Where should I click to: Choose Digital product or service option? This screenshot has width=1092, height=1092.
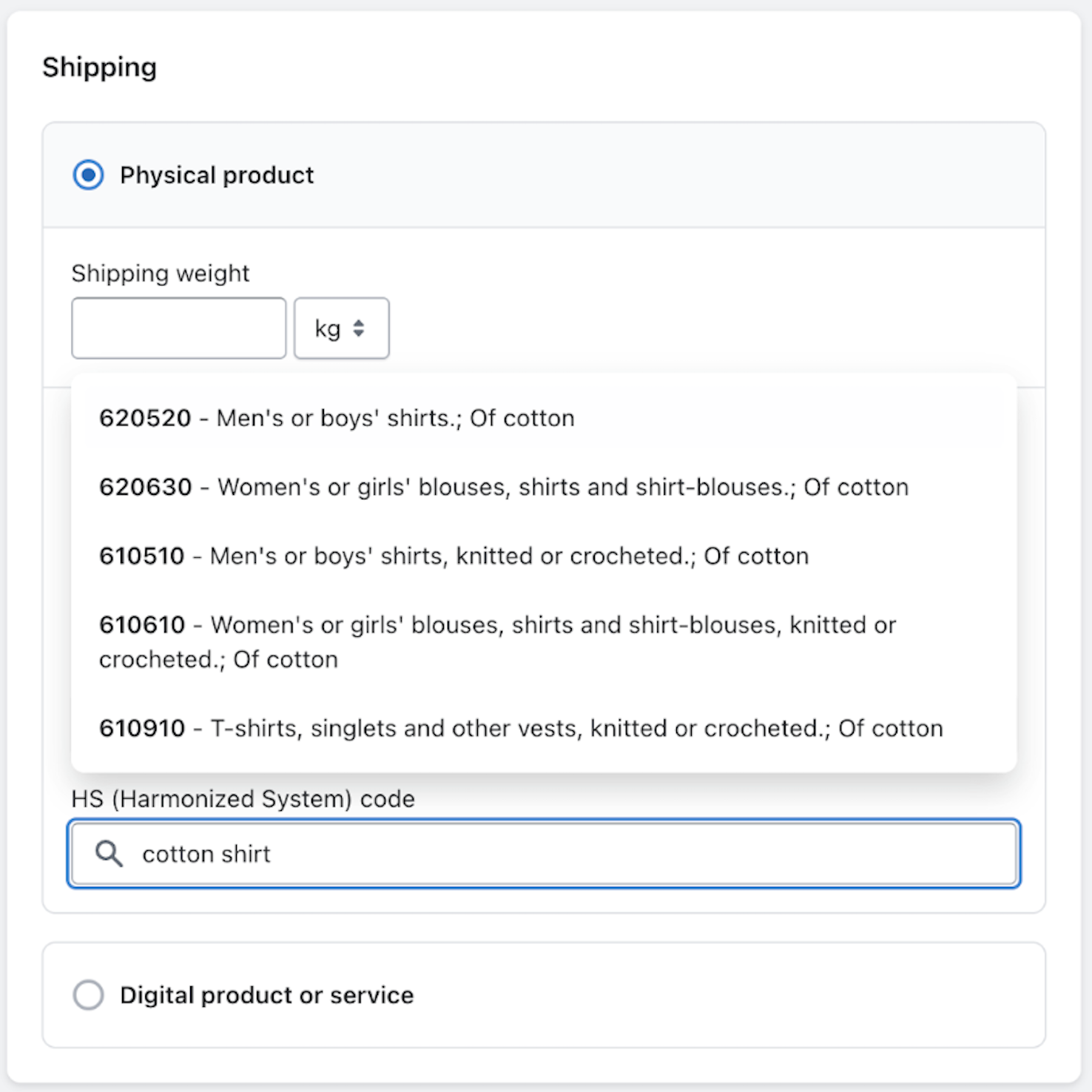[x=88, y=995]
